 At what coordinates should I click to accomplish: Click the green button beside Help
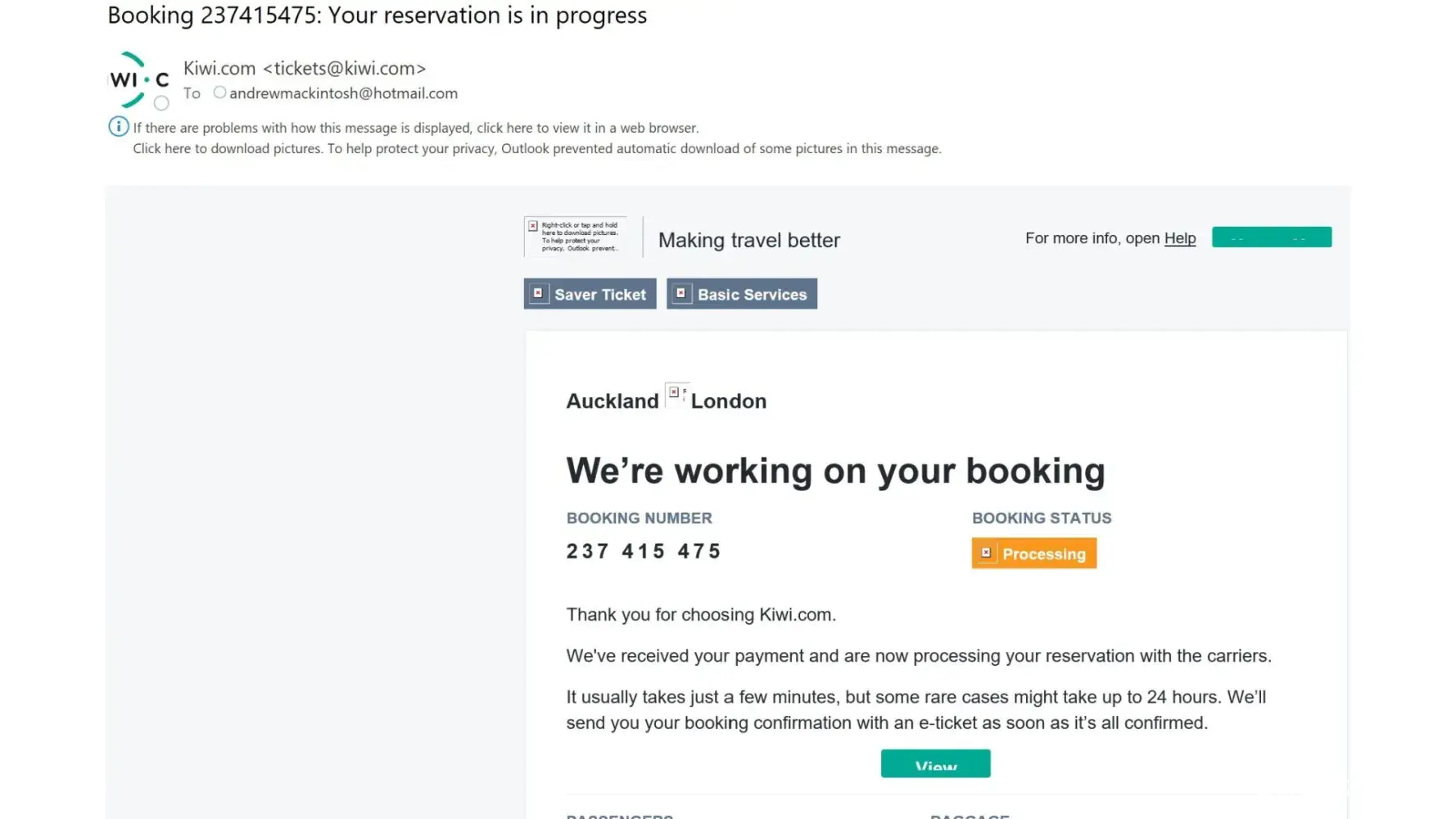1271,238
